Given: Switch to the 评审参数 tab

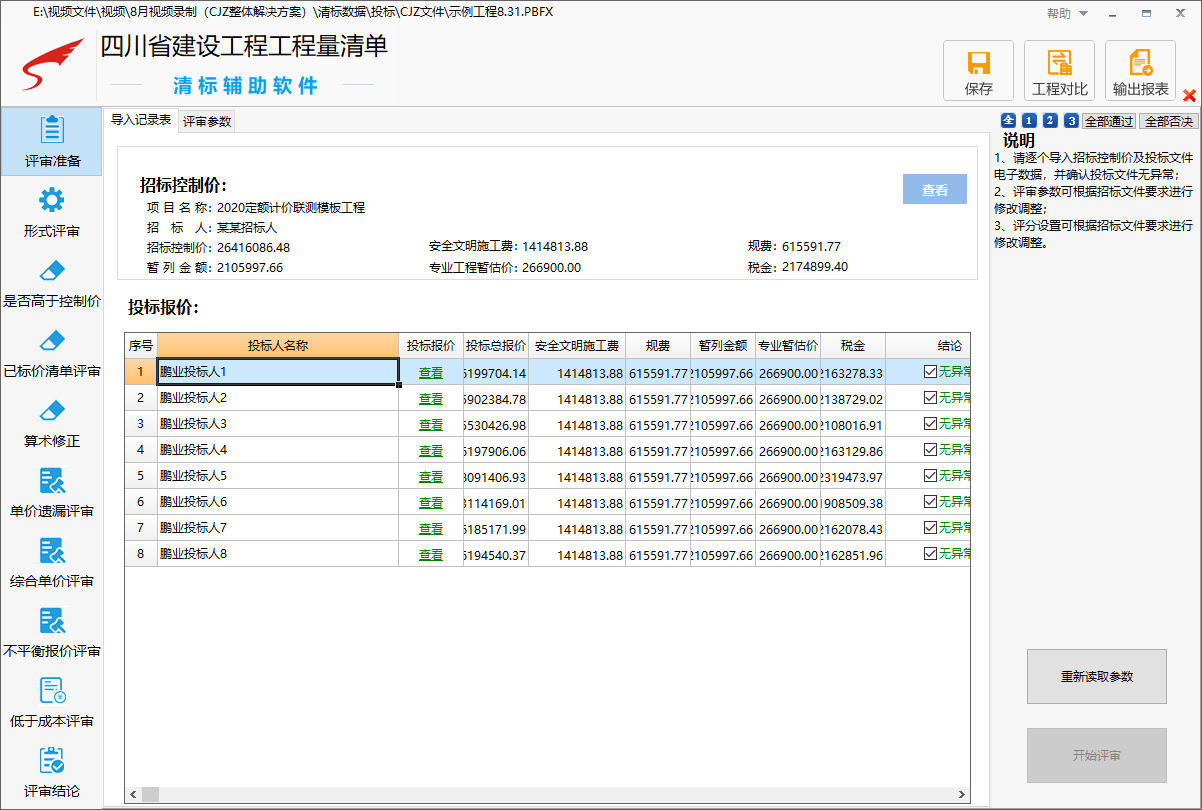Looking at the screenshot, I should [207, 121].
